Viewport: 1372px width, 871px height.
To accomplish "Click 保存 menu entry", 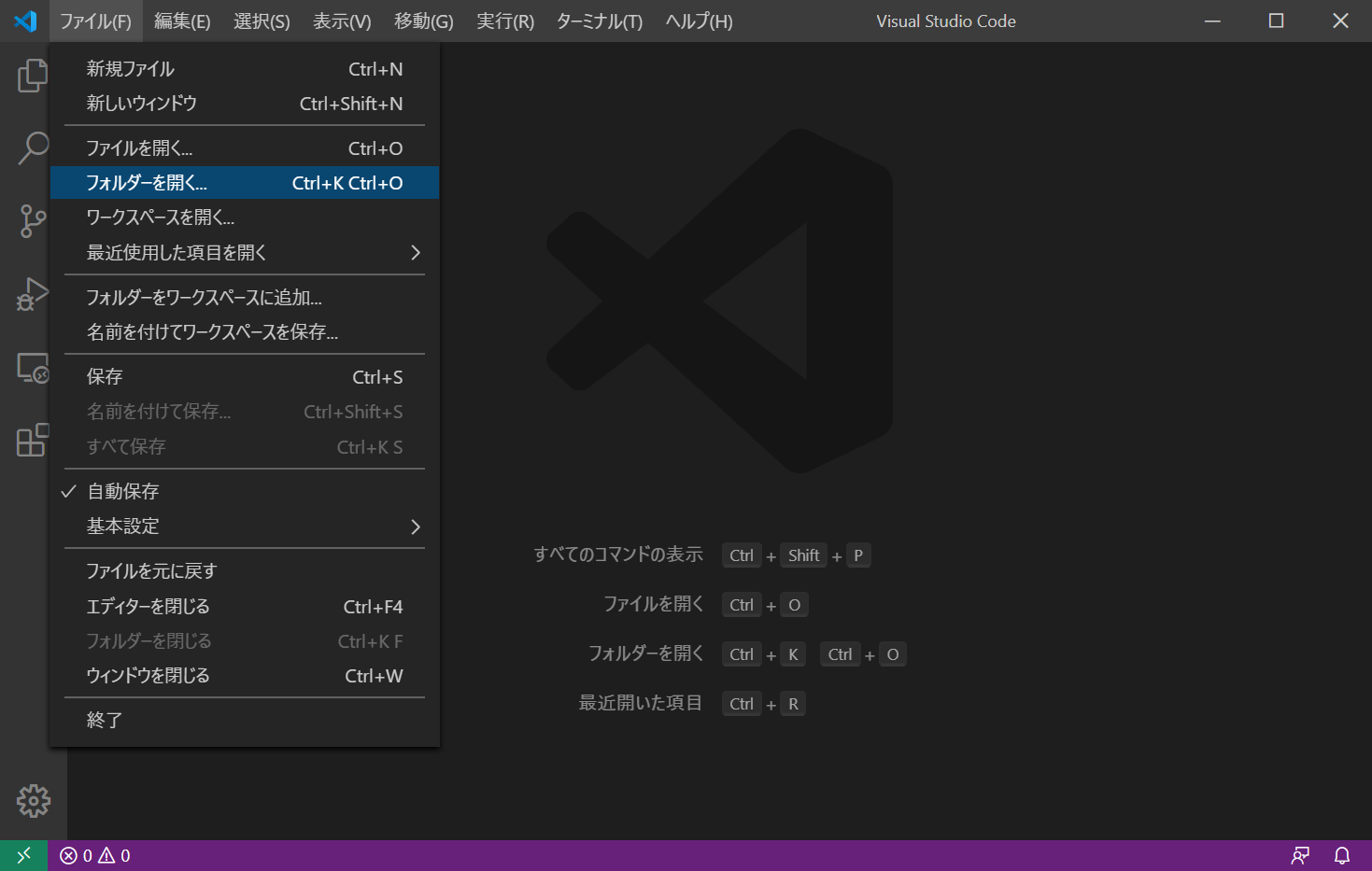I will pos(244,377).
